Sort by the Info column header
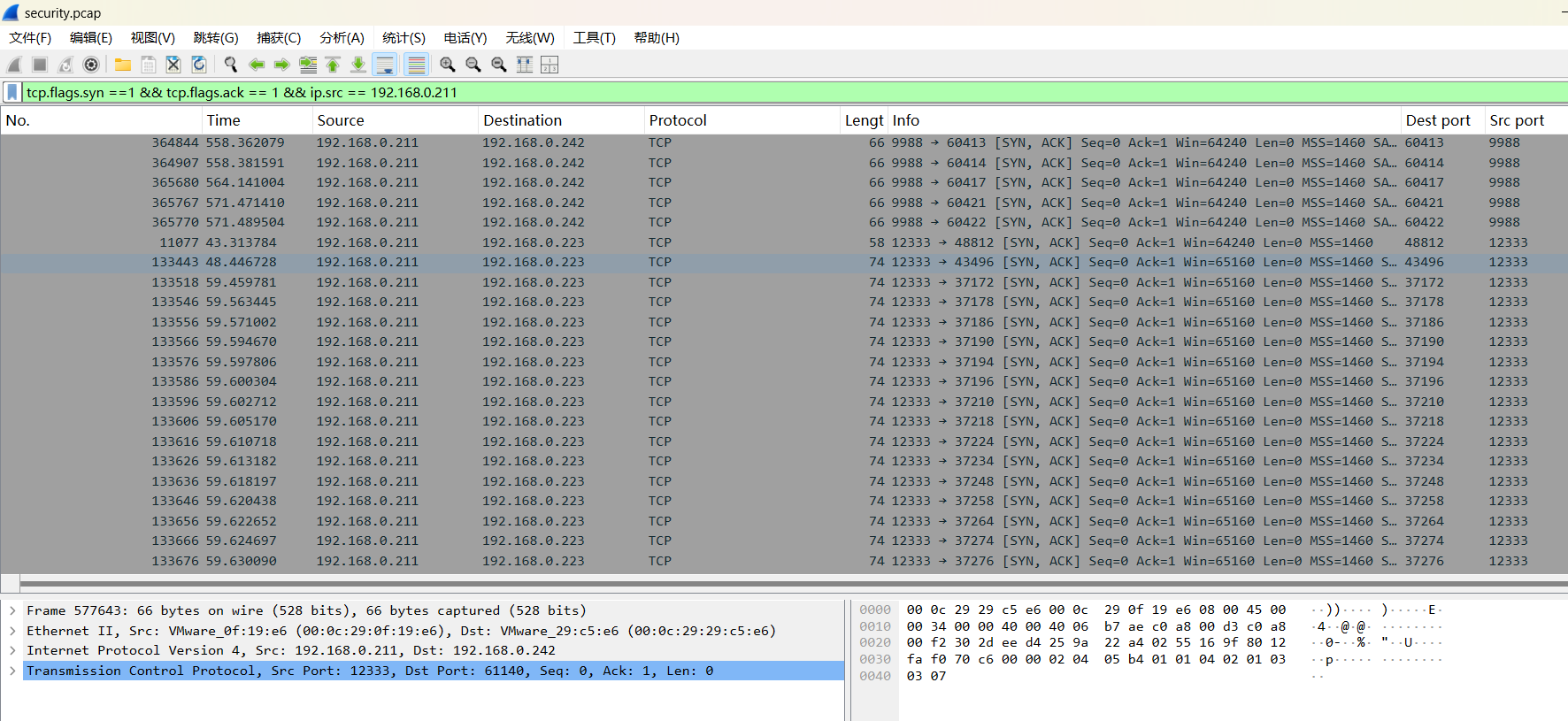1568x721 pixels. pyautogui.click(x=1144, y=120)
